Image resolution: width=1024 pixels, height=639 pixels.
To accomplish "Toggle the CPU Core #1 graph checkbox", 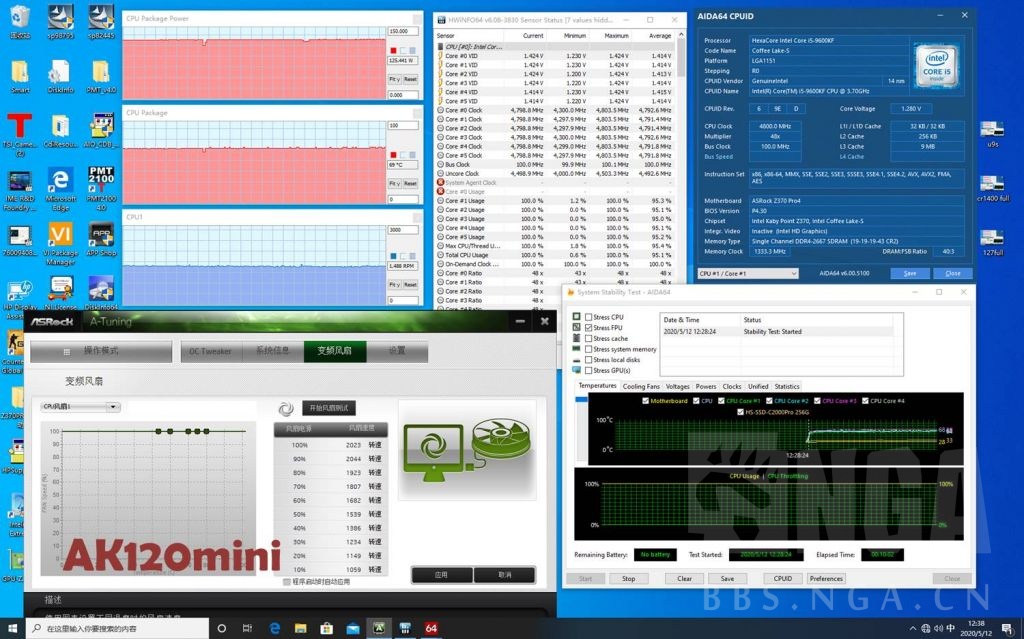I will click(x=721, y=401).
